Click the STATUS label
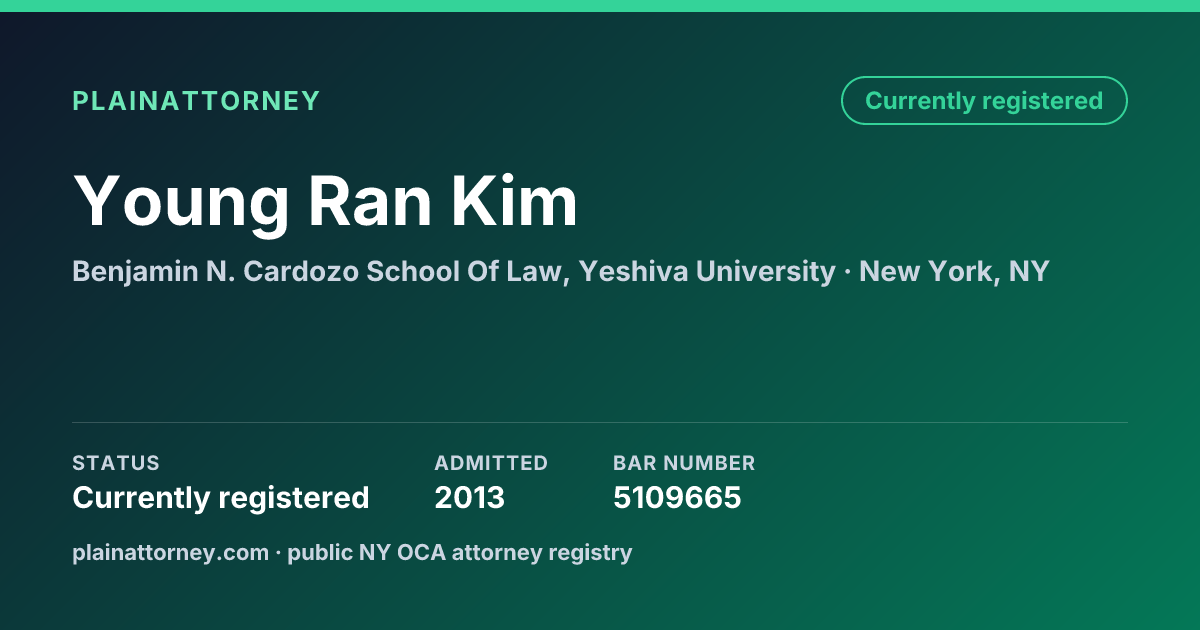 pos(116,463)
